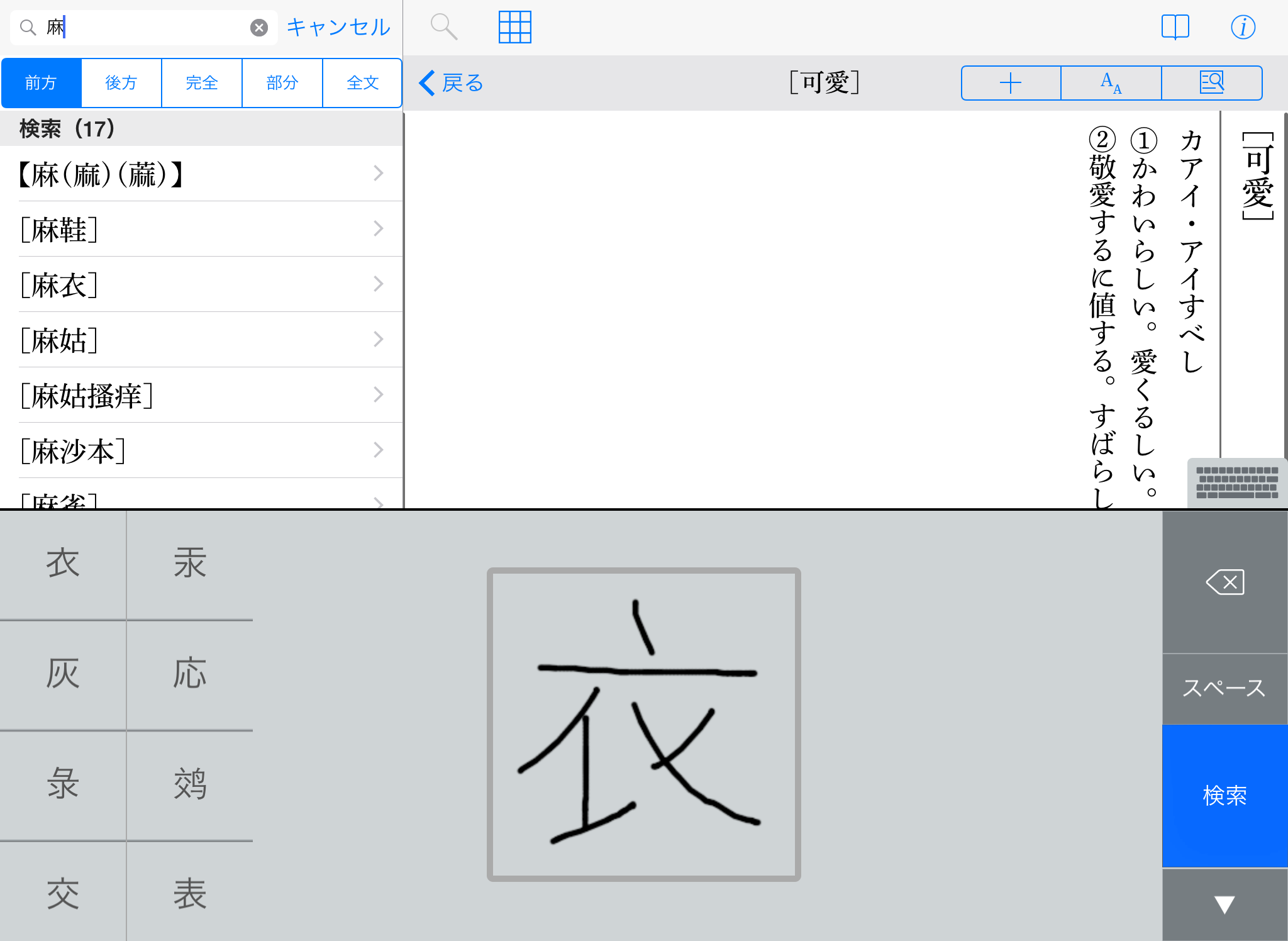Switch to the keyboard input icon
The width and height of the screenshot is (1288, 941).
pos(1236,483)
